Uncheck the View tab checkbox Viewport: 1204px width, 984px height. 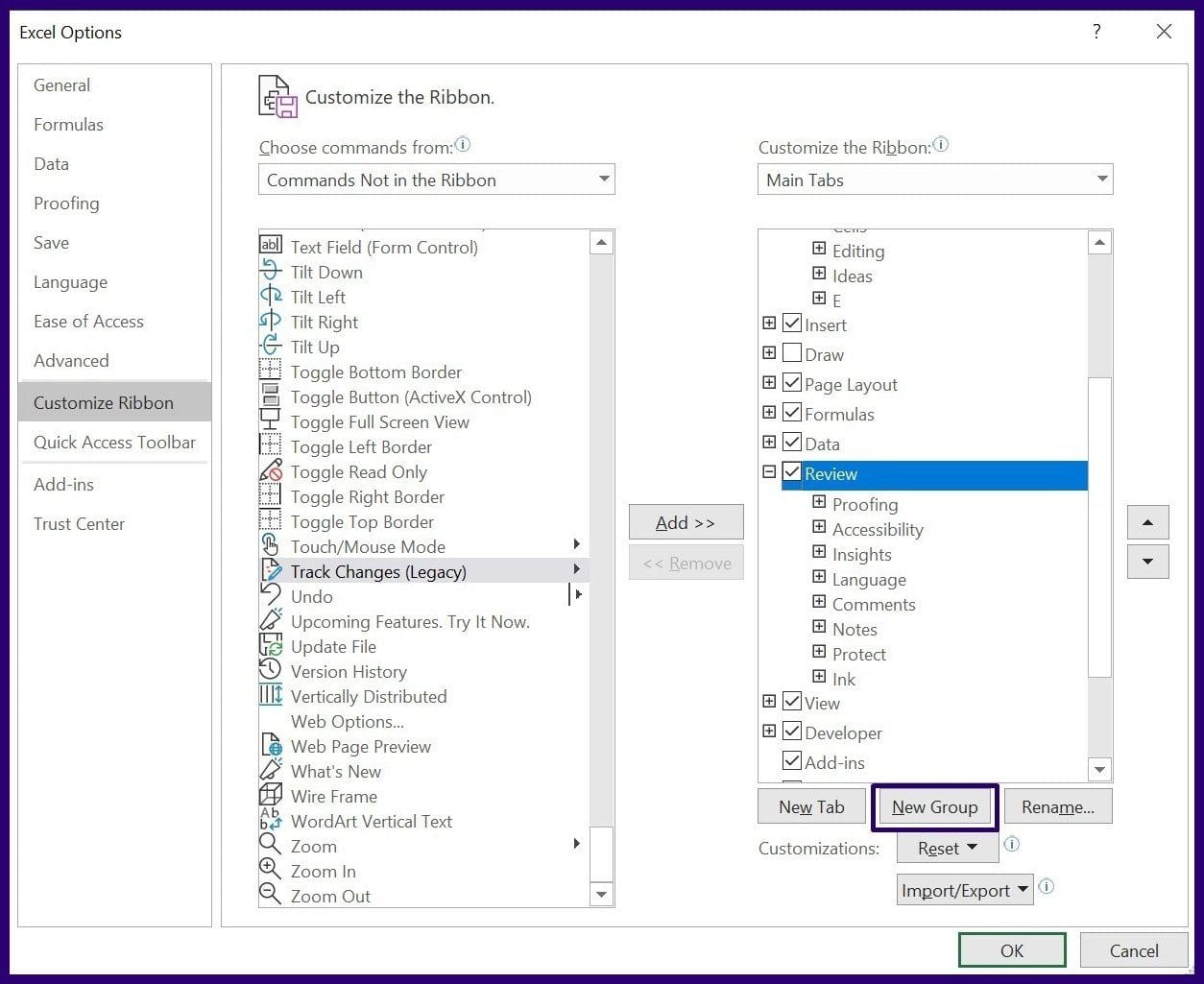point(792,702)
